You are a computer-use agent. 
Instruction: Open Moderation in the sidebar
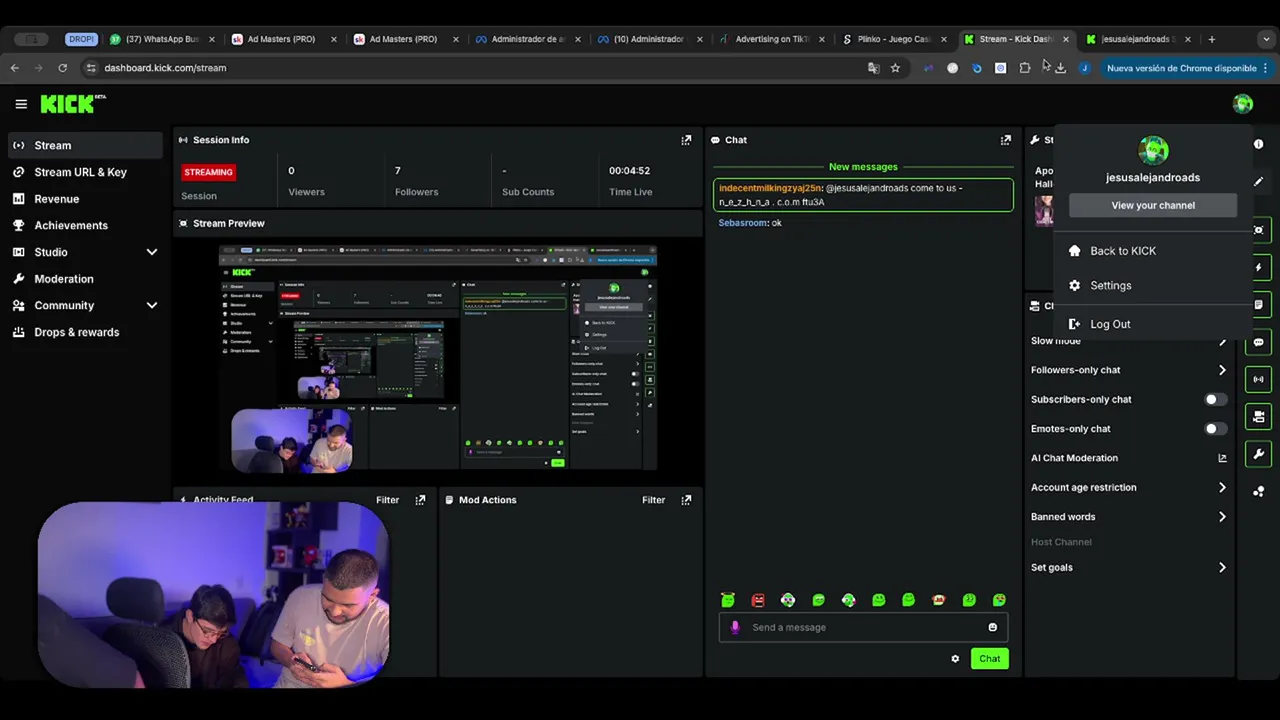(x=85, y=279)
